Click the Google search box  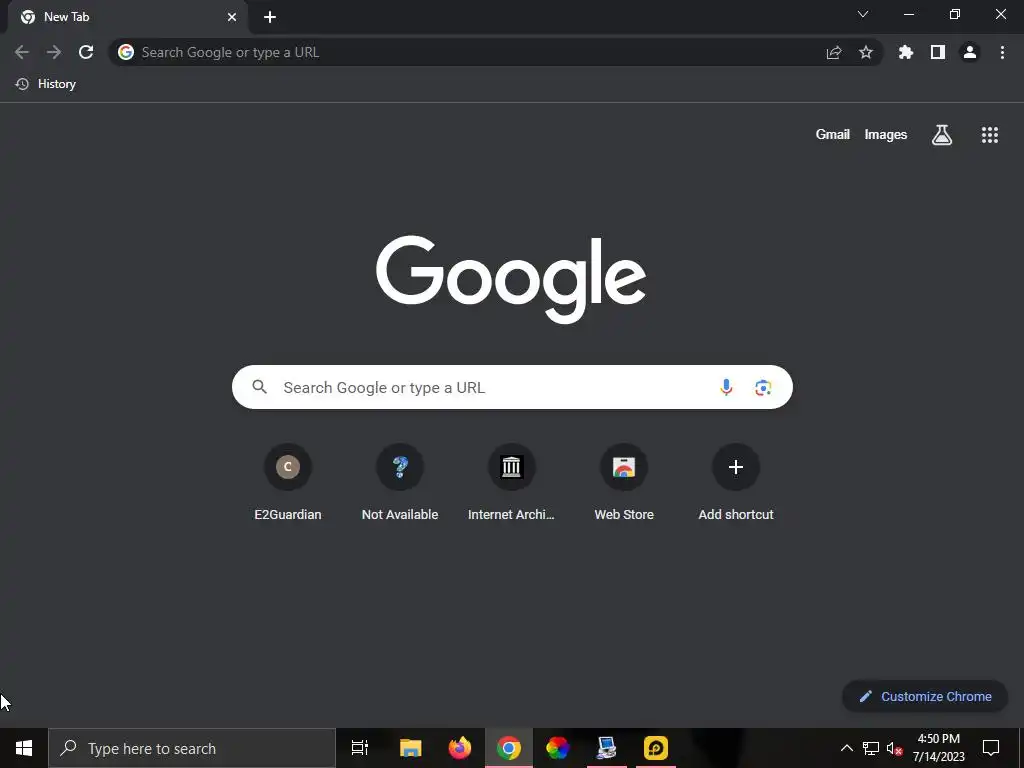pyautogui.click(x=512, y=387)
